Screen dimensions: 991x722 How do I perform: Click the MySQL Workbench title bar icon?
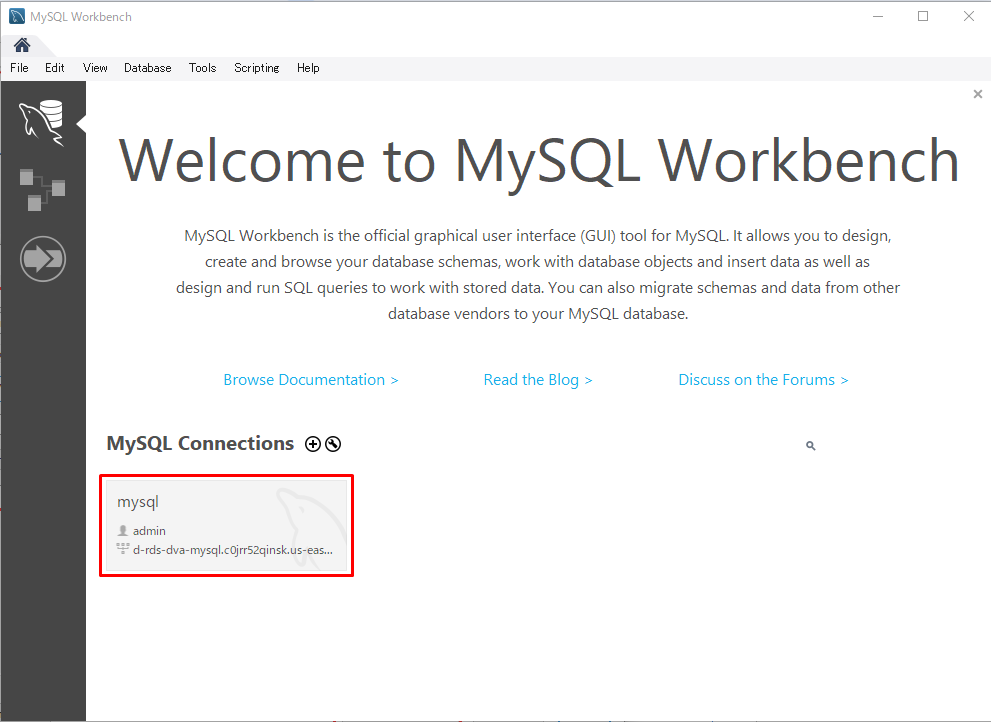tap(17, 16)
